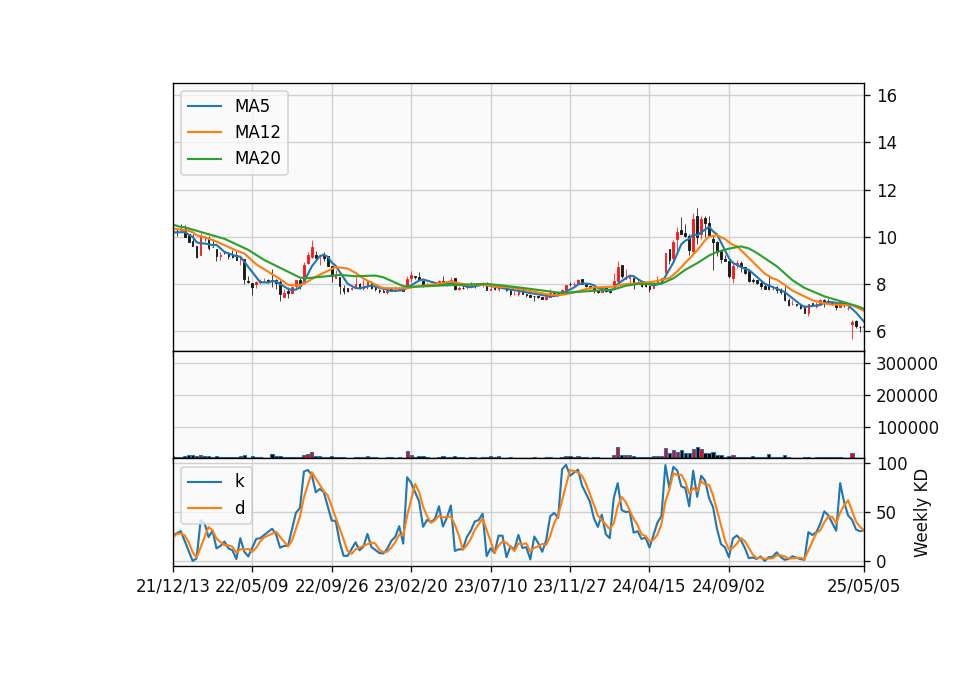960x690 pixels.
Task: Click the 22/05/09 date axis label
Action: click(252, 586)
